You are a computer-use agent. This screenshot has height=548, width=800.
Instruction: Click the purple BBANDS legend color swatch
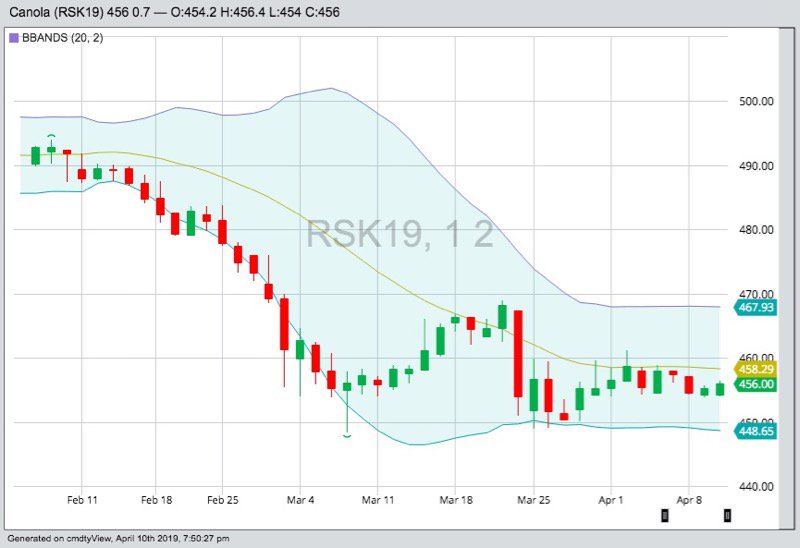point(14,38)
